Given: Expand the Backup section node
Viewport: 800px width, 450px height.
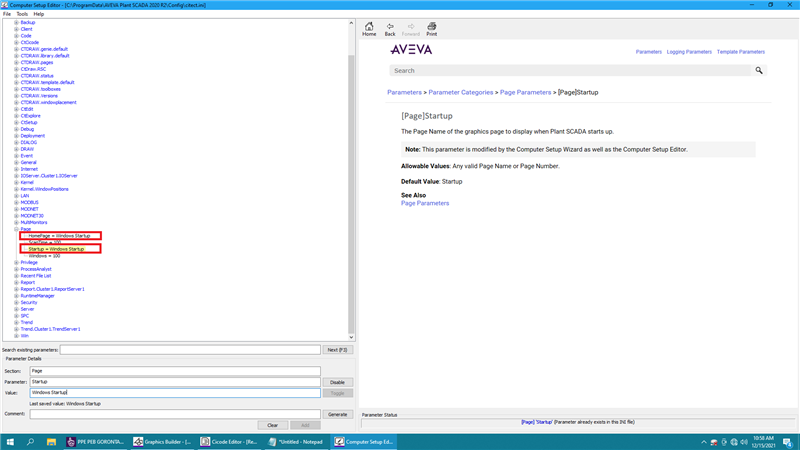Looking at the screenshot, I should (x=16, y=22).
